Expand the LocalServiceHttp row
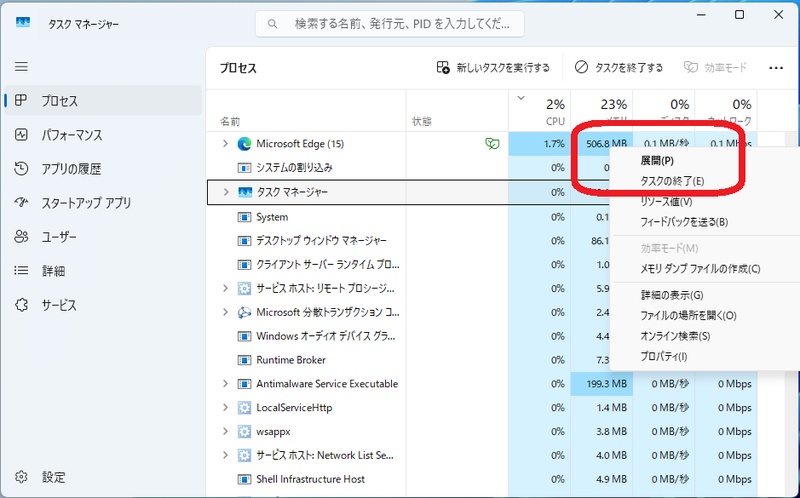This screenshot has width=800, height=498. point(225,408)
